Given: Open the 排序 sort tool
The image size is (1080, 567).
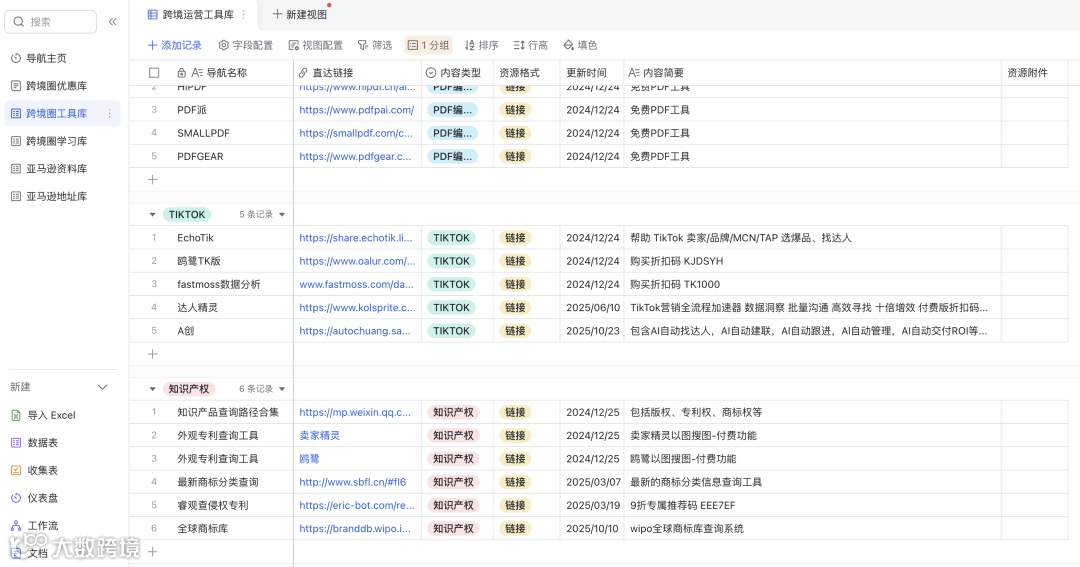Looking at the screenshot, I should [x=481, y=45].
